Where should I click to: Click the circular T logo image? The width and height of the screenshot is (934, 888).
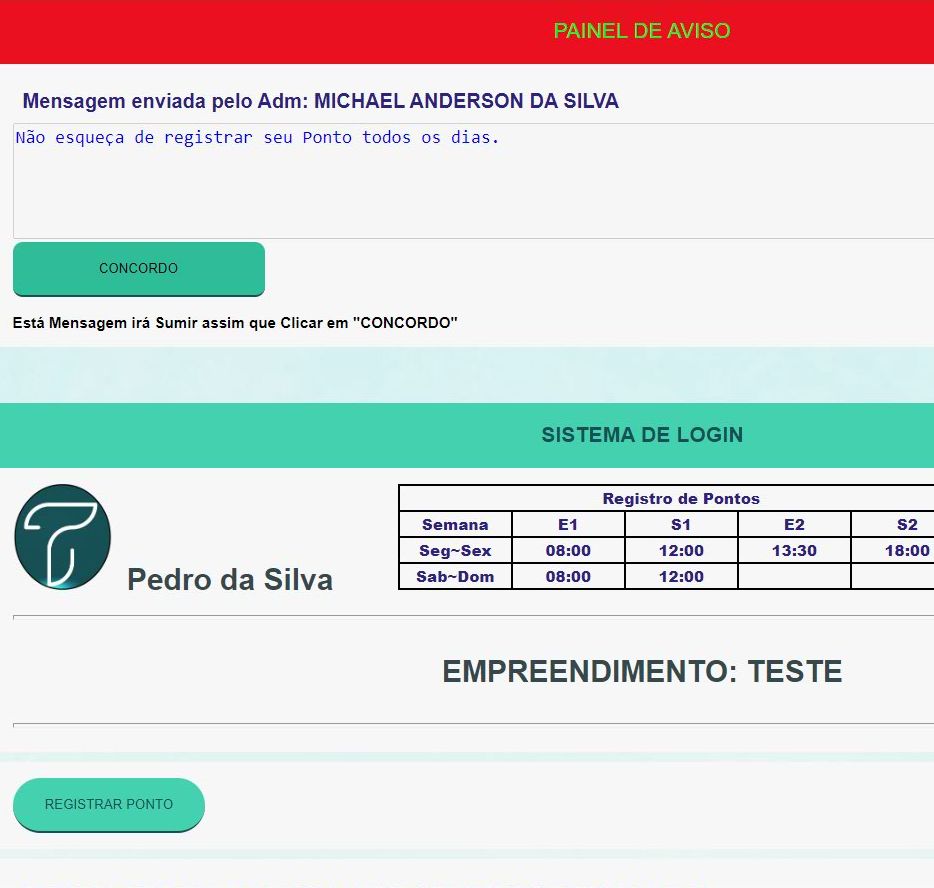[x=62, y=536]
